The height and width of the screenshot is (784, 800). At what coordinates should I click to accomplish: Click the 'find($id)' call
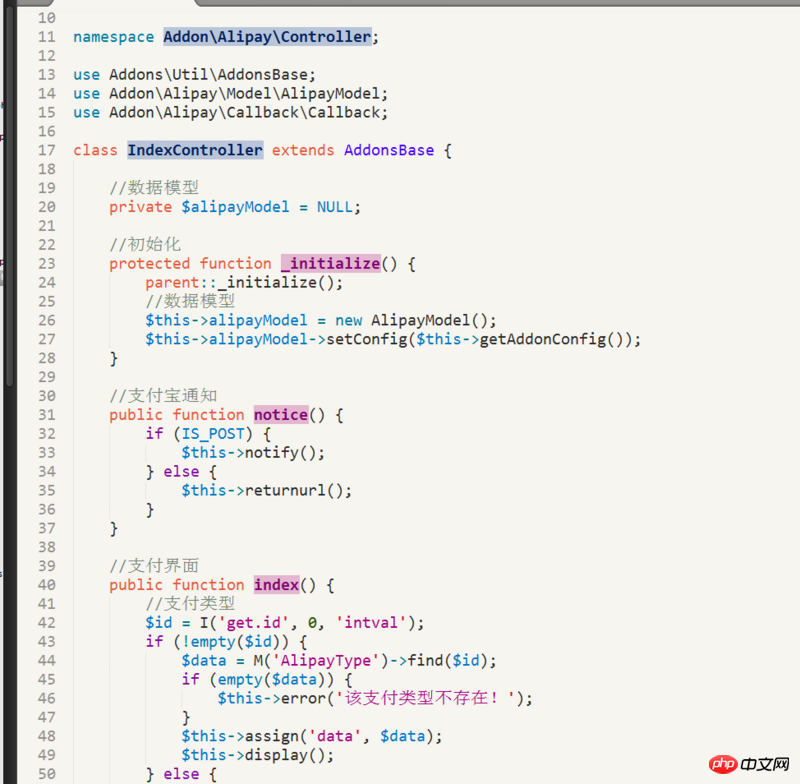[447, 661]
